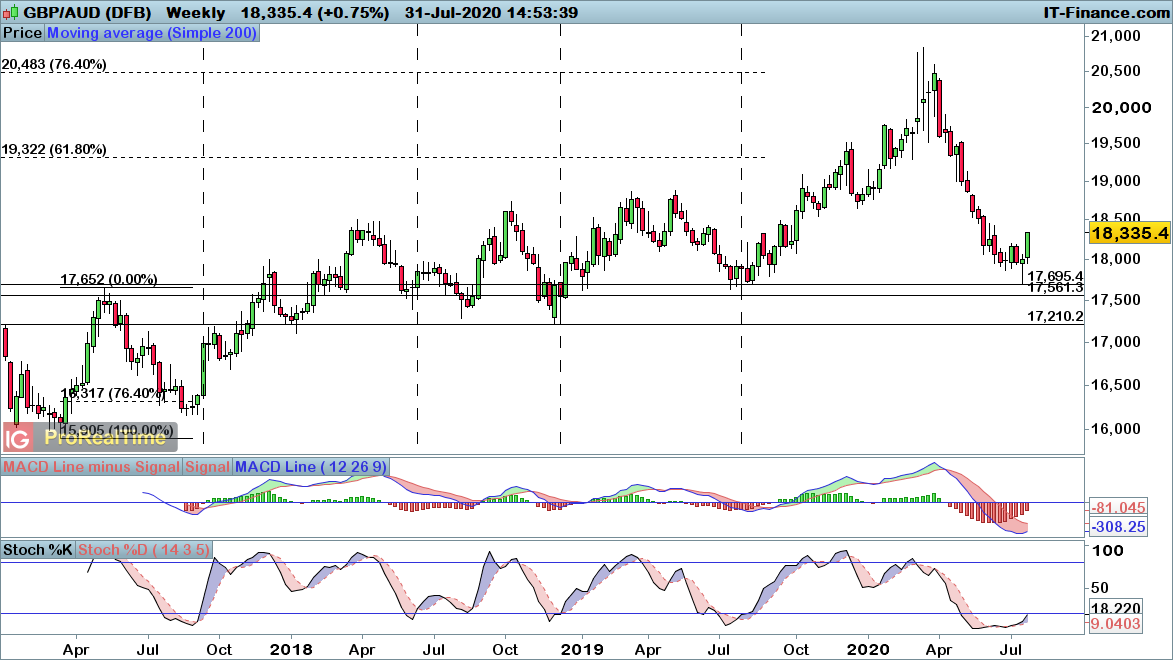Click the 2019 label on the time axis
1173x660 pixels.
point(582,650)
